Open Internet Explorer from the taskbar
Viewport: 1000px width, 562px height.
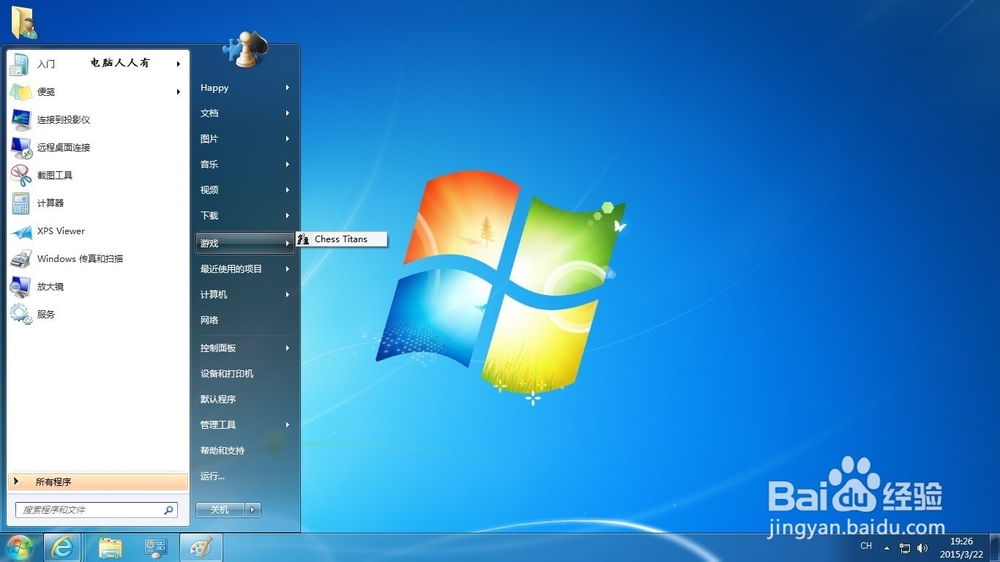pyautogui.click(x=62, y=548)
